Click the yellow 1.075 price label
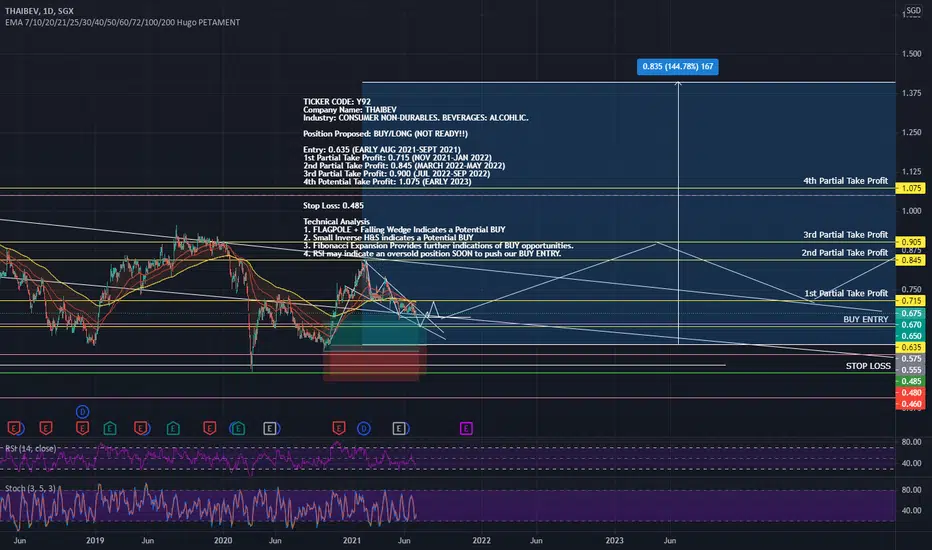This screenshot has height=550, width=932. click(911, 188)
